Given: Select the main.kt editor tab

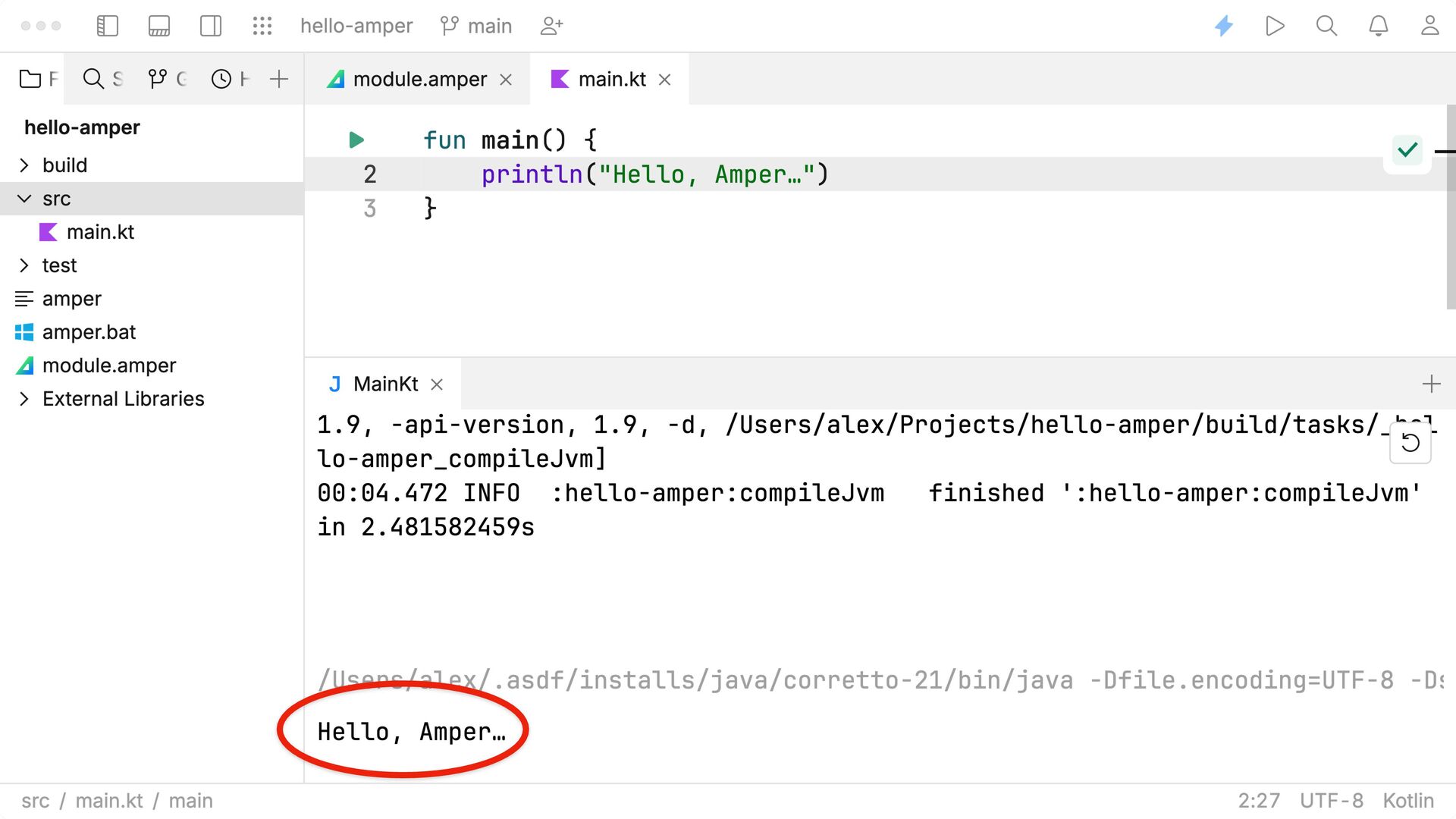Looking at the screenshot, I should (x=611, y=79).
